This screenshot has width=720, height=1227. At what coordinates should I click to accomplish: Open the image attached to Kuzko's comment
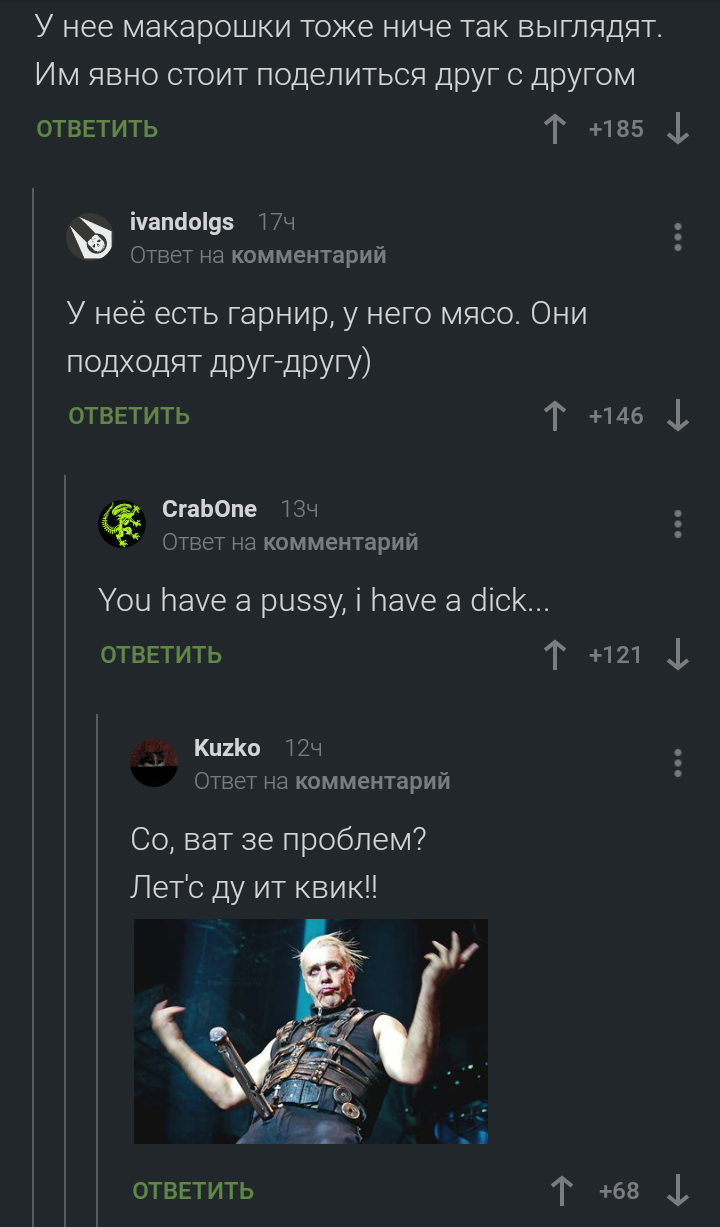click(311, 1031)
